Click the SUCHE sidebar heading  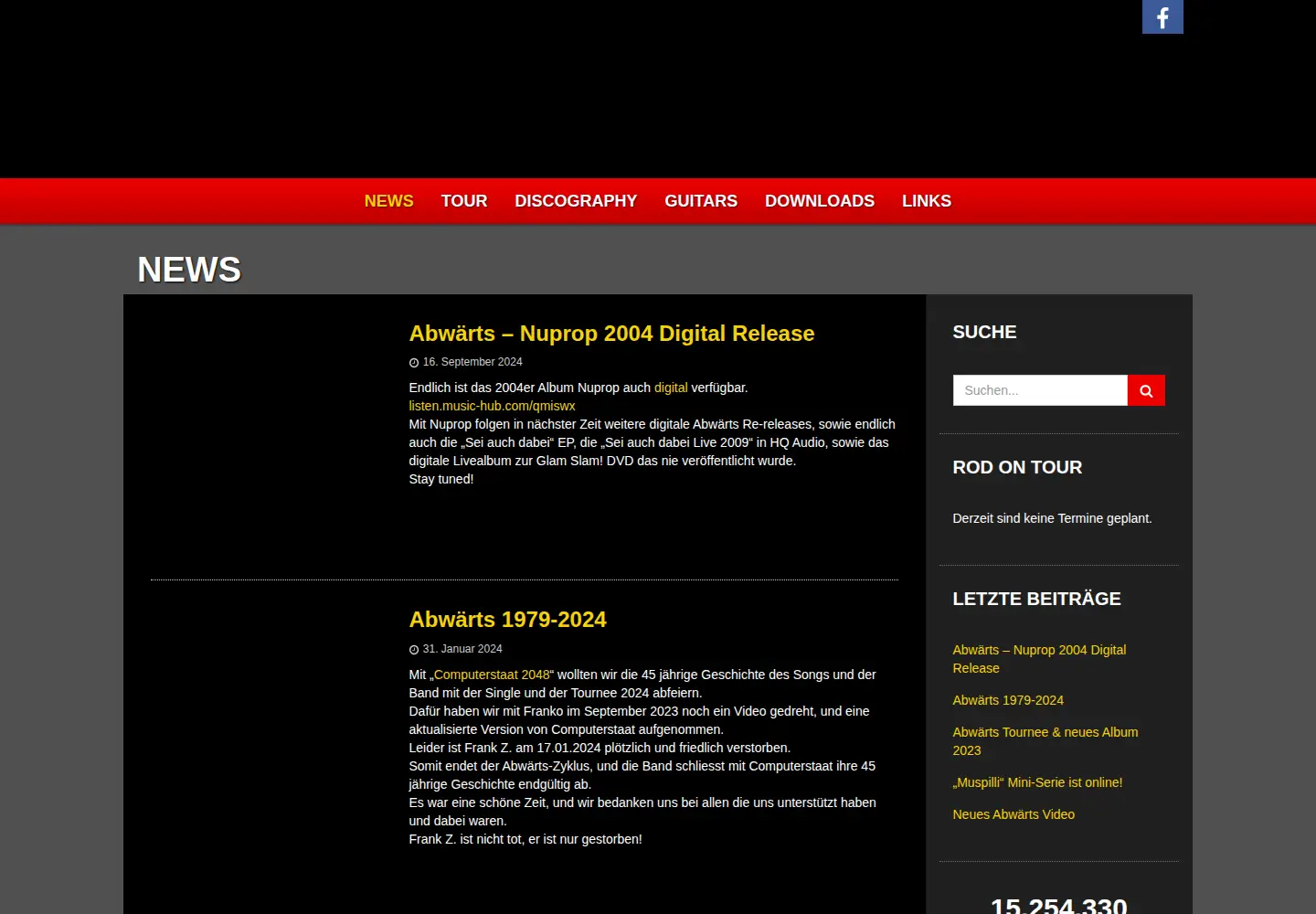coord(984,332)
